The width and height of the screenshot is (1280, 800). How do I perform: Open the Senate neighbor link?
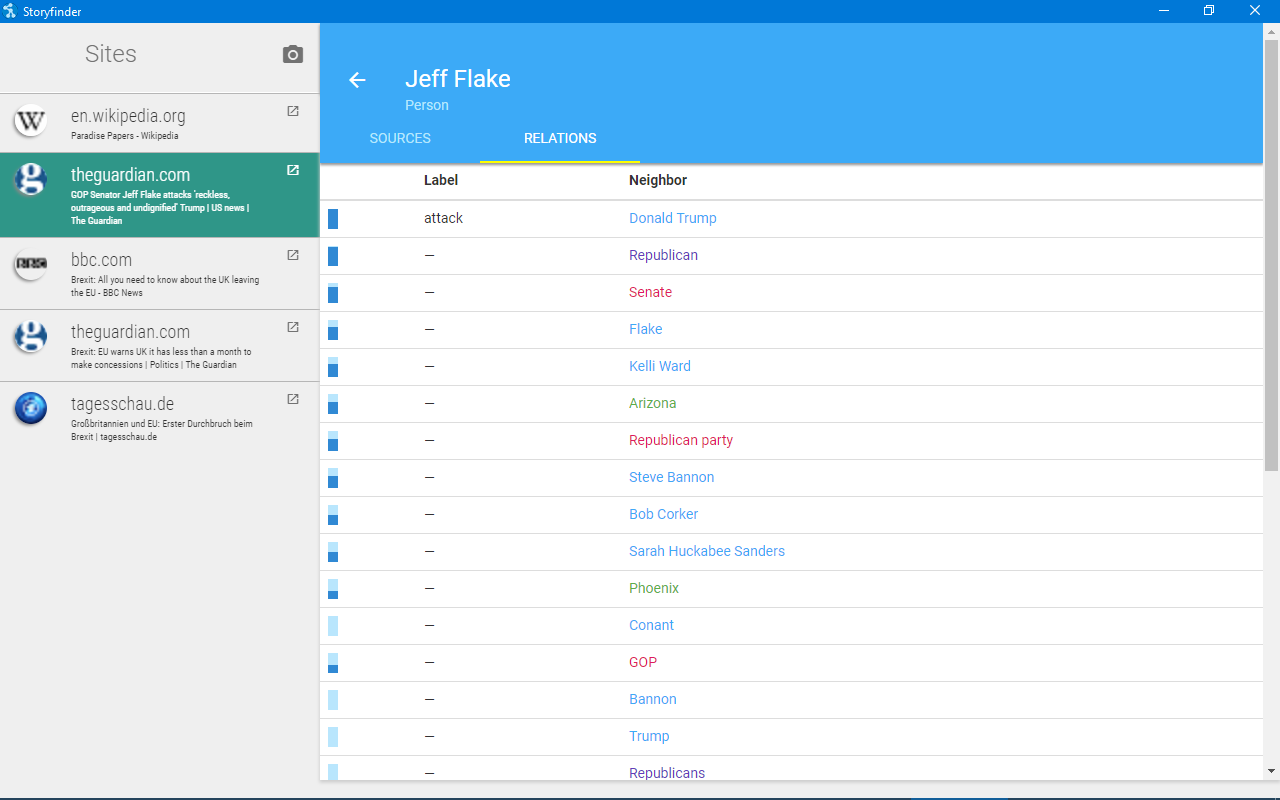click(650, 292)
